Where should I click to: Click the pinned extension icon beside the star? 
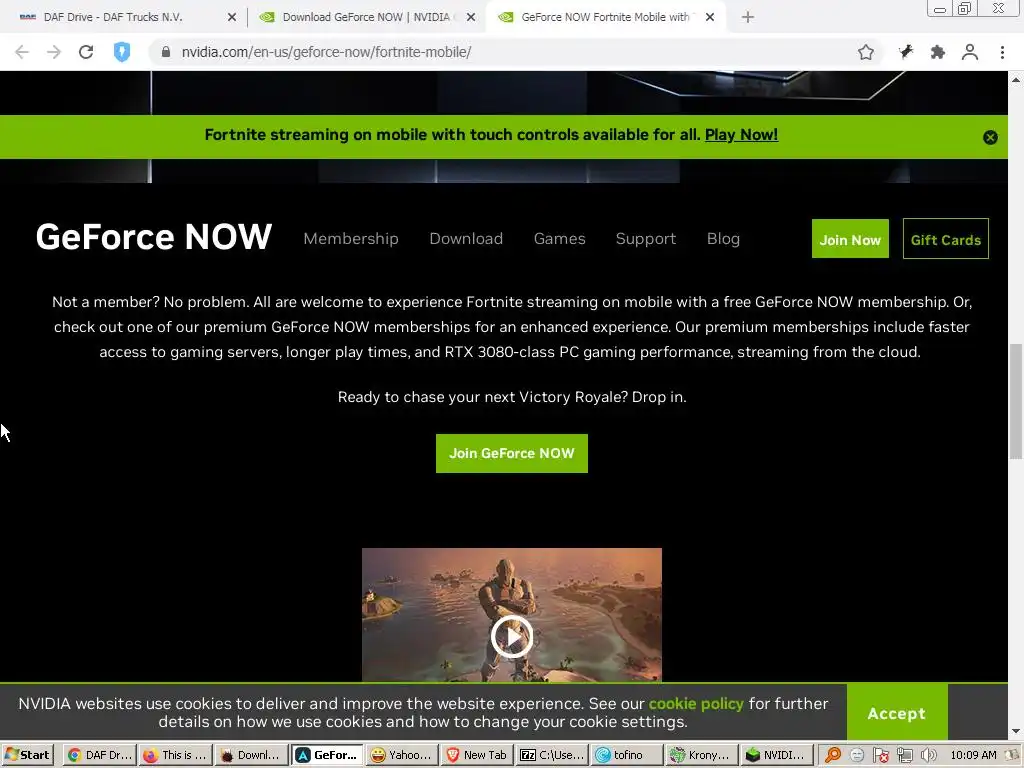906,52
